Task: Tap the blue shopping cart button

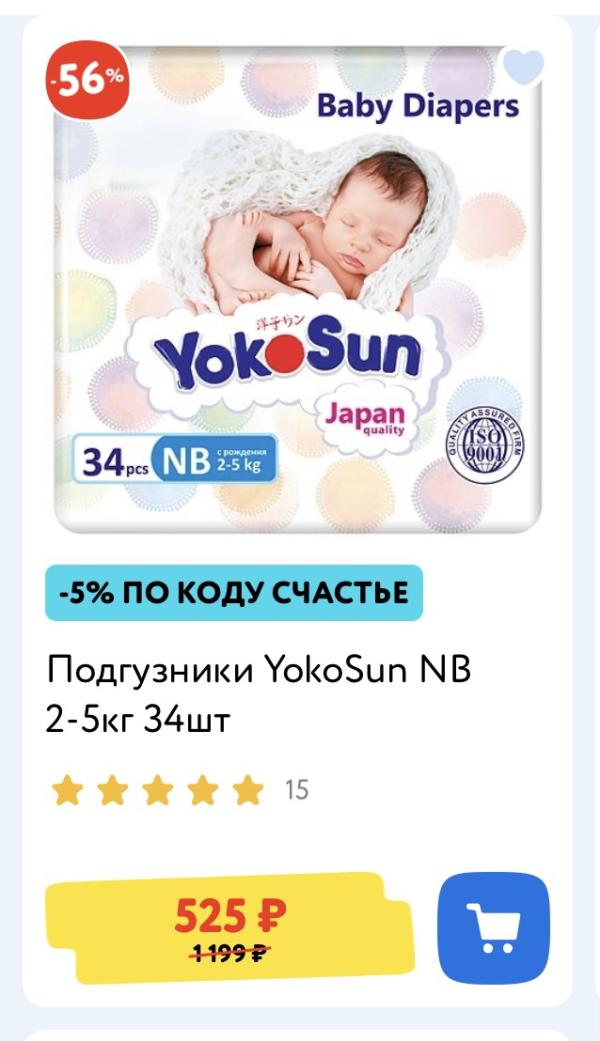Action: tap(494, 927)
